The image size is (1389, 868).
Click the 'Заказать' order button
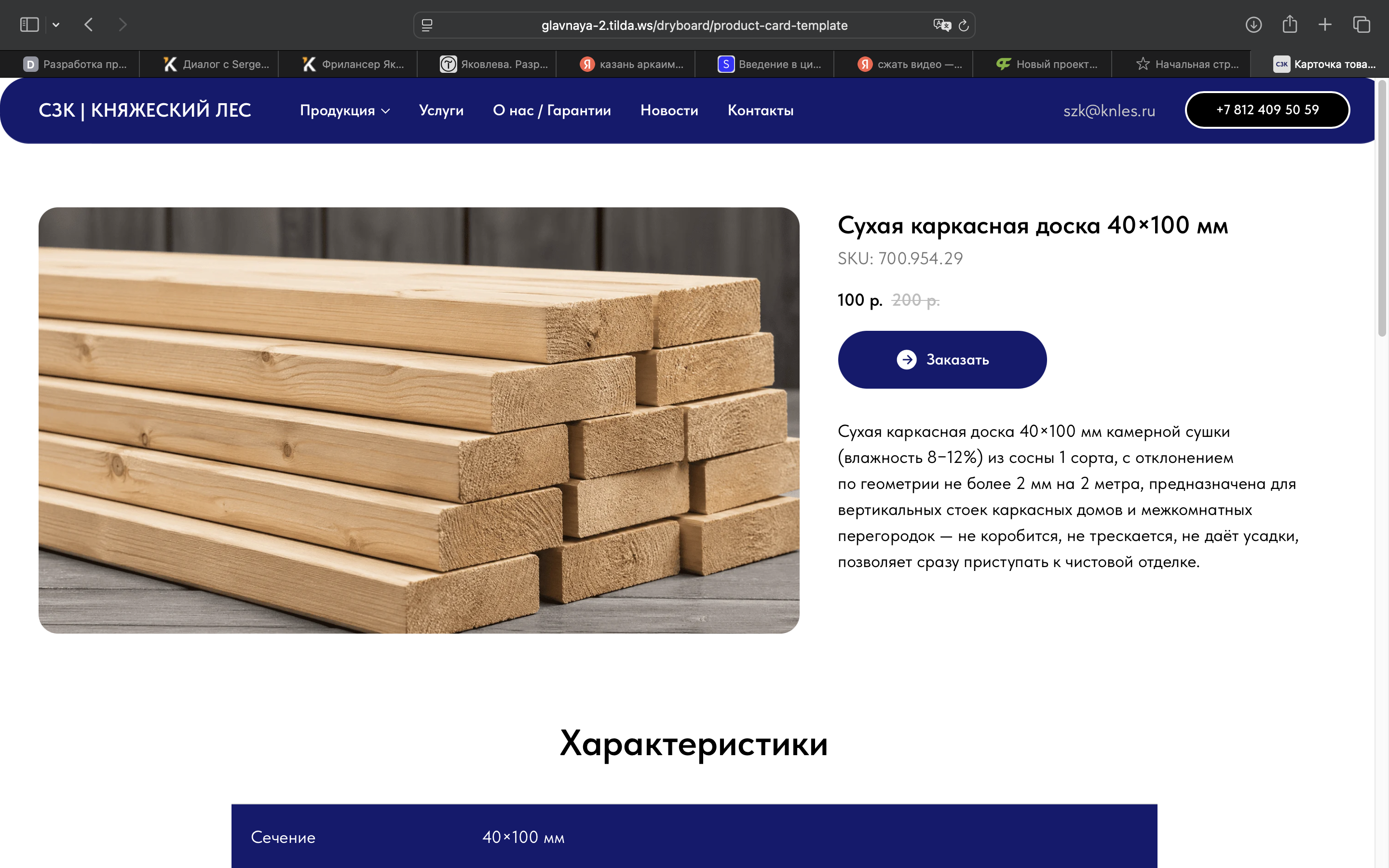[x=942, y=359]
